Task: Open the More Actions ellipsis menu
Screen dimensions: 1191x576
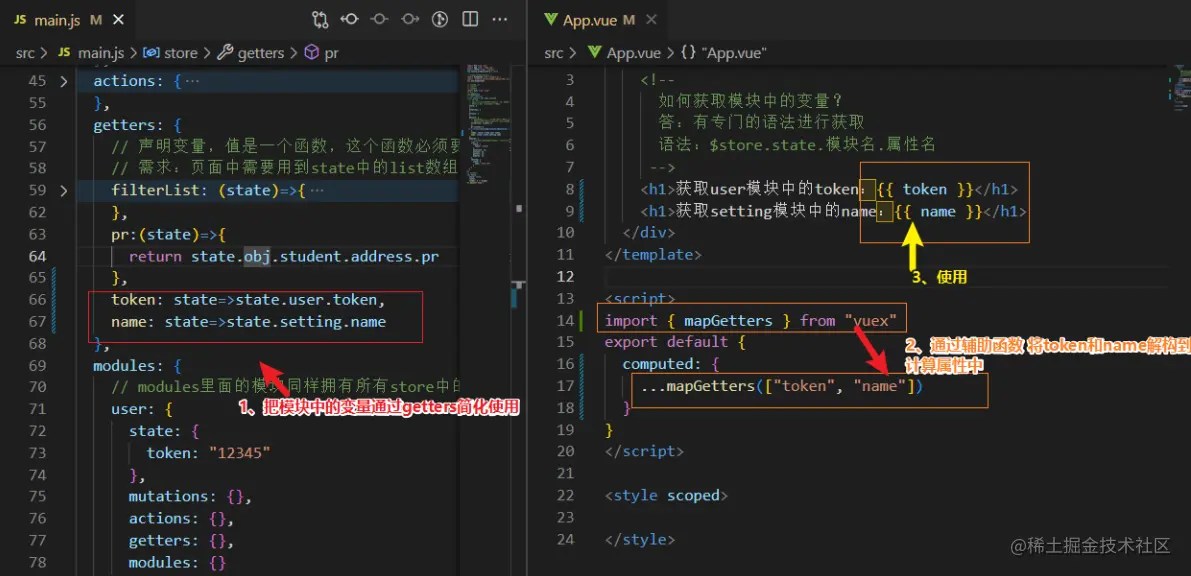Action: point(499,20)
